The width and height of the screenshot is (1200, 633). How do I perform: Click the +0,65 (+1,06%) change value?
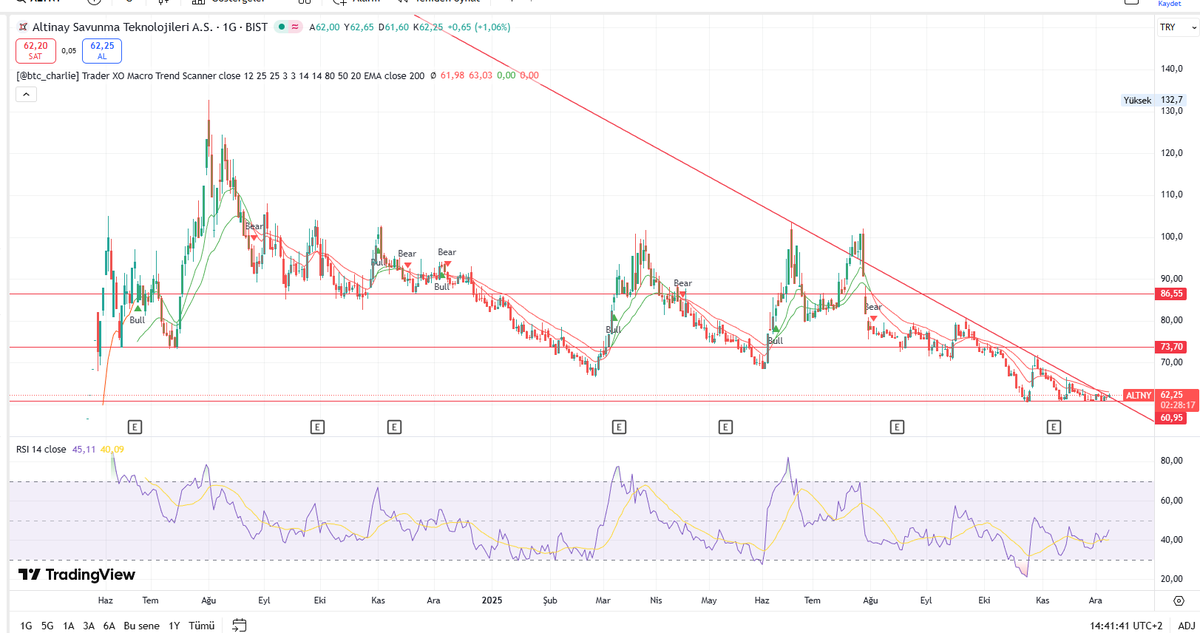click(479, 27)
